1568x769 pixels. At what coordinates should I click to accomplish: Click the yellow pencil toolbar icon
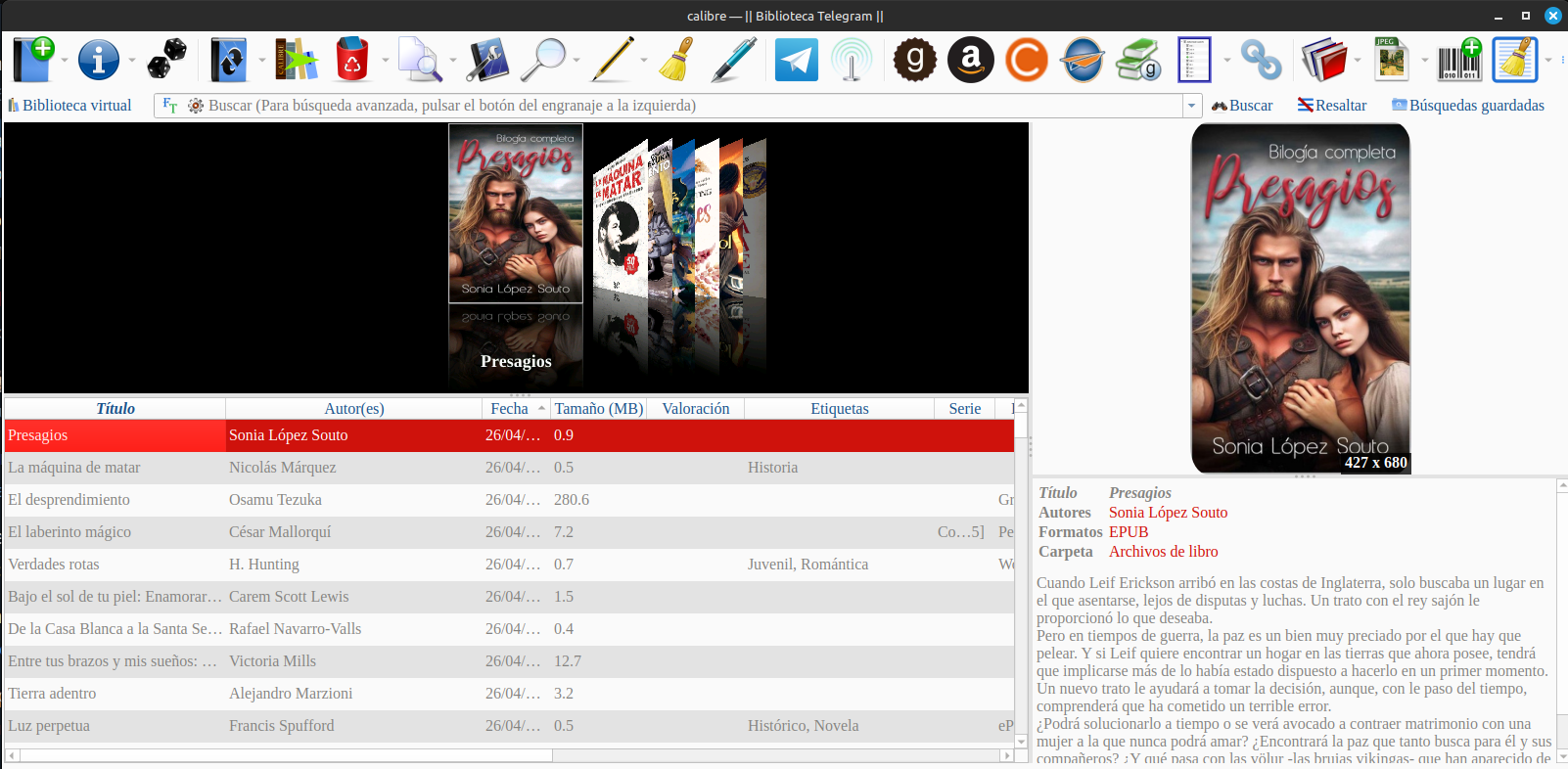(613, 60)
